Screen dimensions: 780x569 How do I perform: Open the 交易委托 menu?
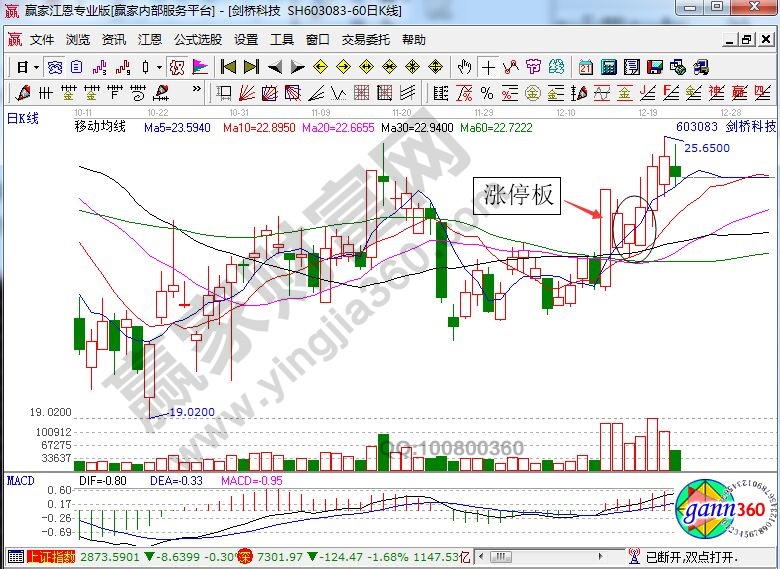point(365,40)
